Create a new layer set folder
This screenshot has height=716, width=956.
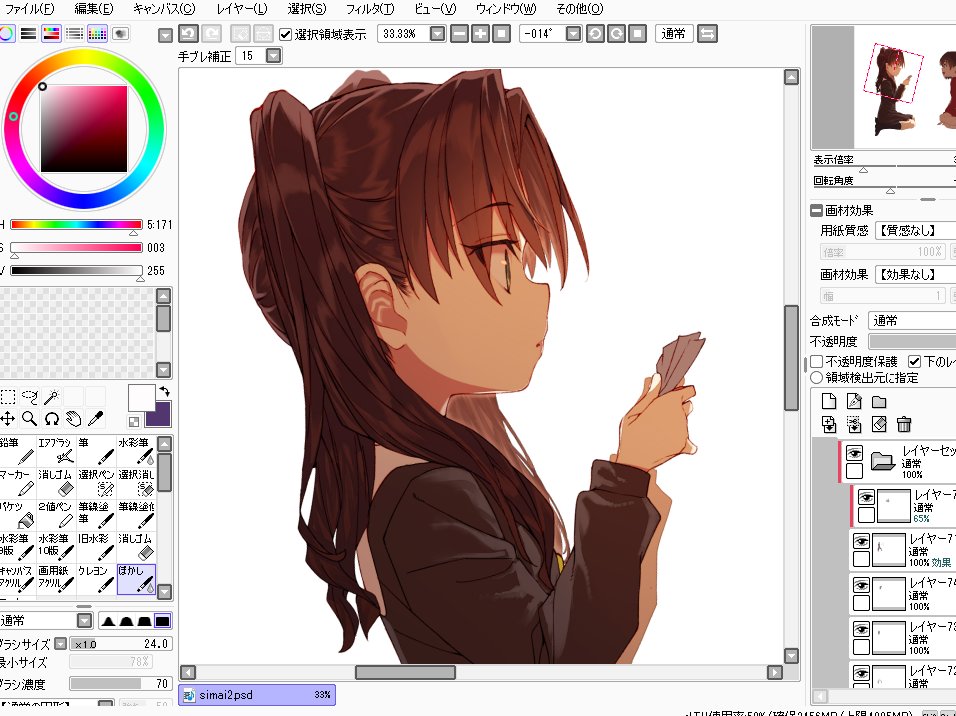(879, 401)
